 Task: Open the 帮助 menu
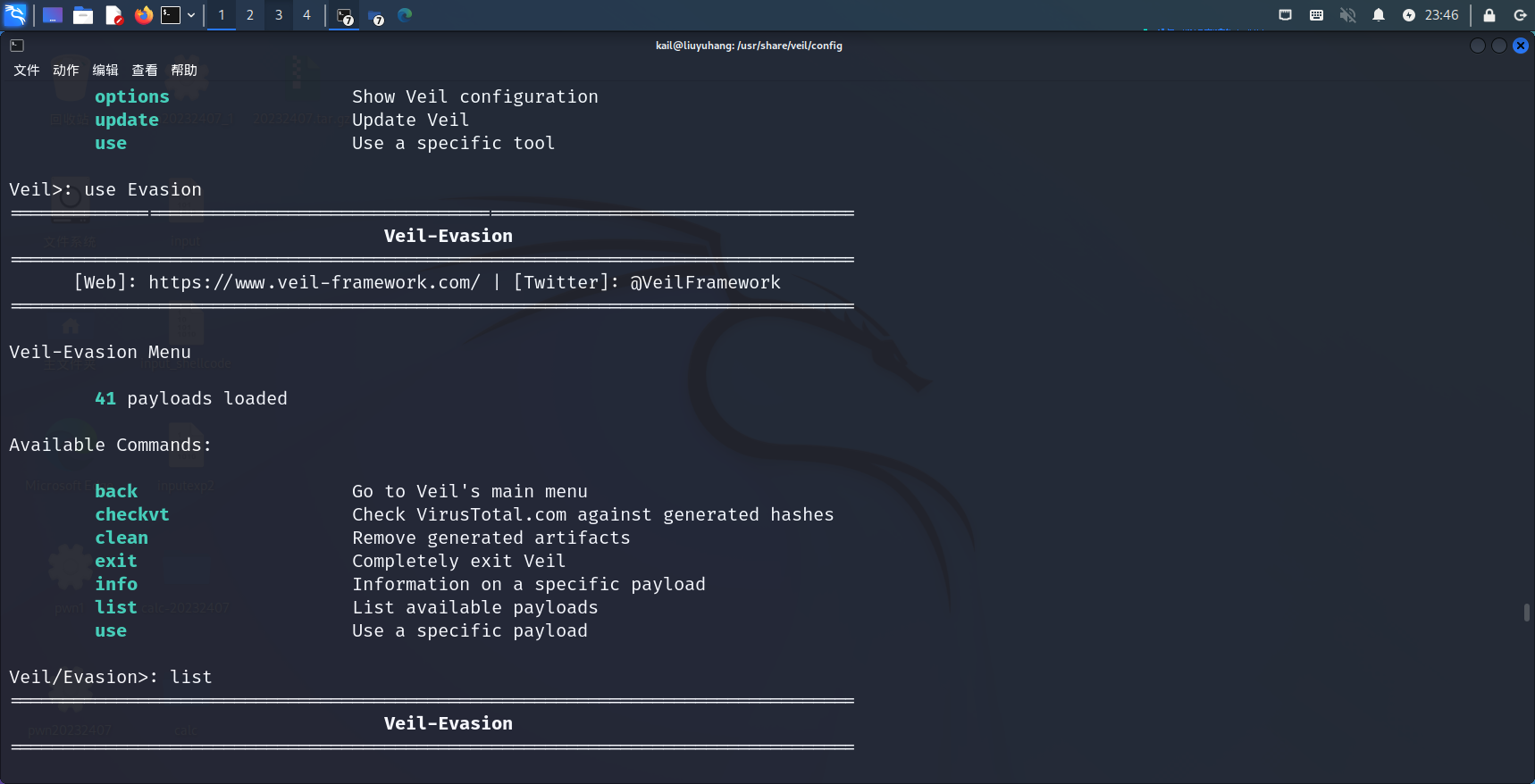184,71
